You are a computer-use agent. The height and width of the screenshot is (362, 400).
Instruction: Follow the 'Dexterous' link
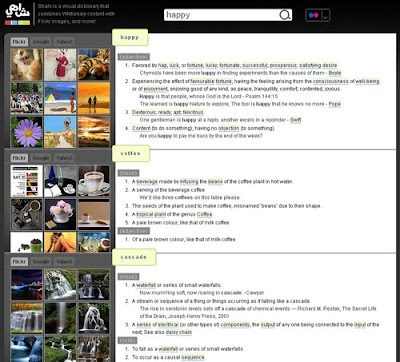pos(144,112)
